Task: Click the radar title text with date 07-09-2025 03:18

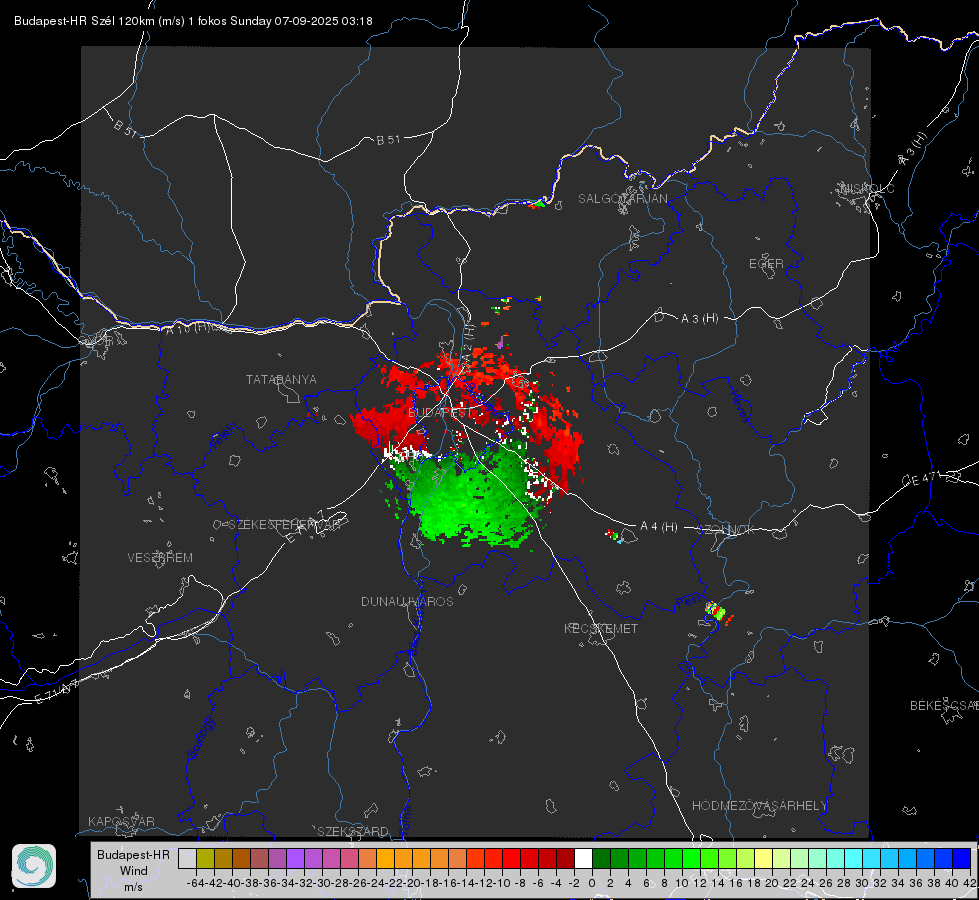Action: coord(193,21)
